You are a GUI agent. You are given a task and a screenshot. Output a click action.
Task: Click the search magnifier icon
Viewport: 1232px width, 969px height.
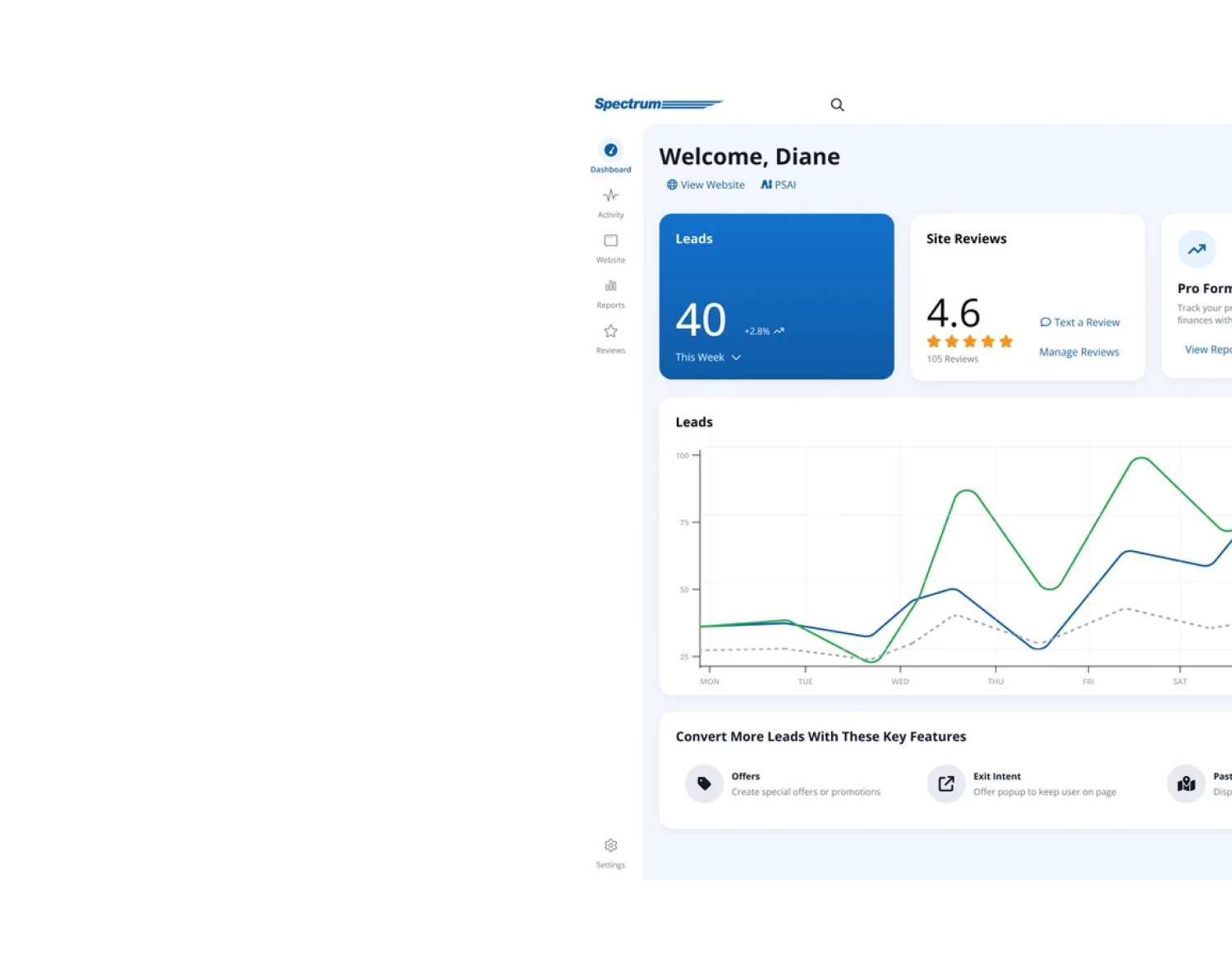837,105
